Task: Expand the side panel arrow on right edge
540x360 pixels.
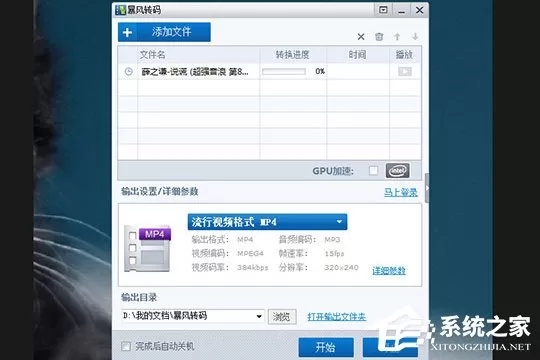Action: [427, 188]
